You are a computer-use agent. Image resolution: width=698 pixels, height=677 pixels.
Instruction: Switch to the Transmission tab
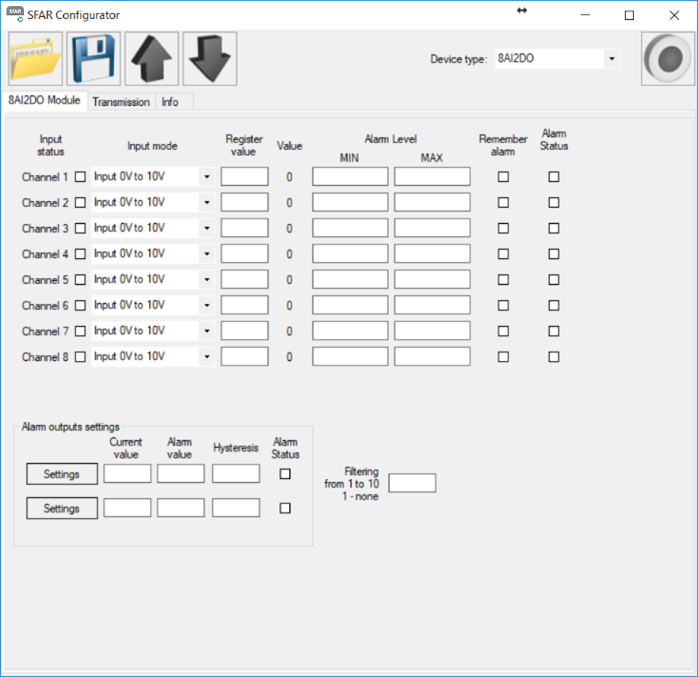click(121, 102)
